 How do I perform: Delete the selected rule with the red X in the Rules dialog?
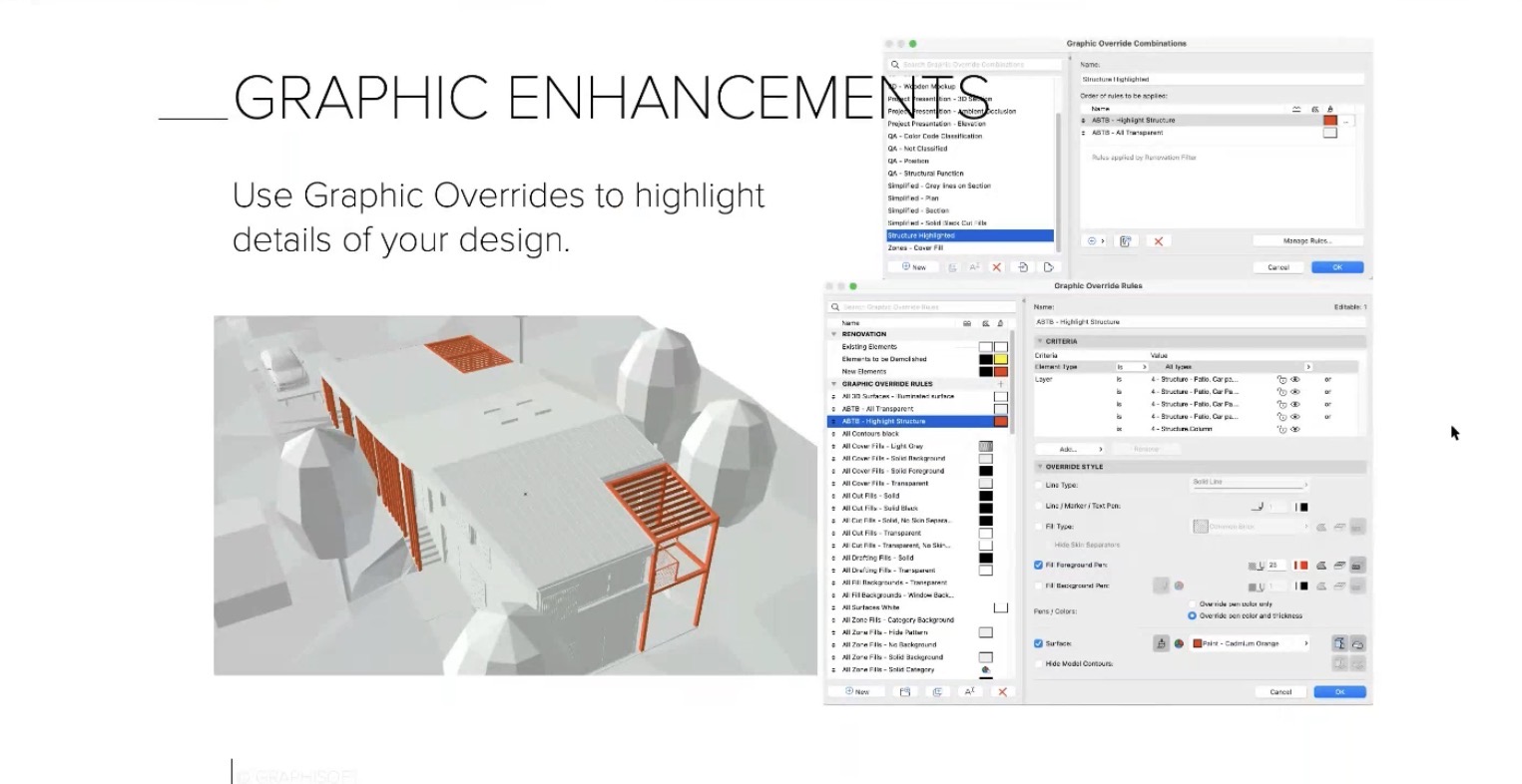(1002, 691)
